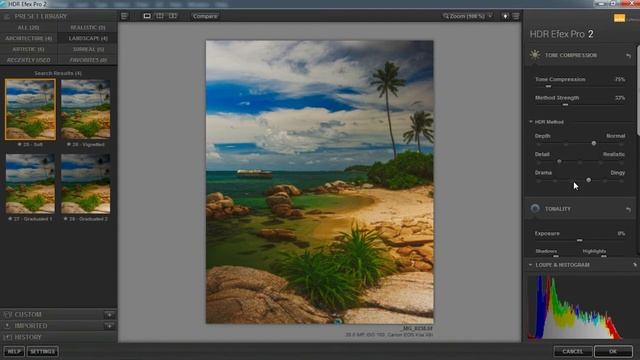The height and width of the screenshot is (360, 640).
Task: Select the ARTISTIC presets category
Action: click(x=29, y=49)
